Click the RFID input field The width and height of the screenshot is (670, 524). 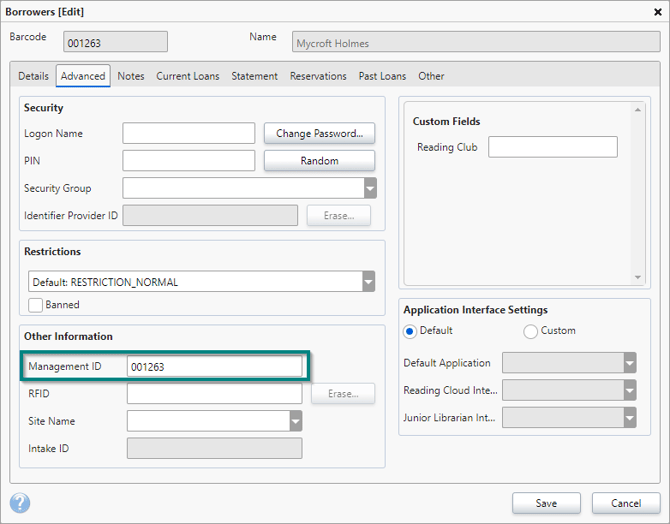(x=215, y=394)
